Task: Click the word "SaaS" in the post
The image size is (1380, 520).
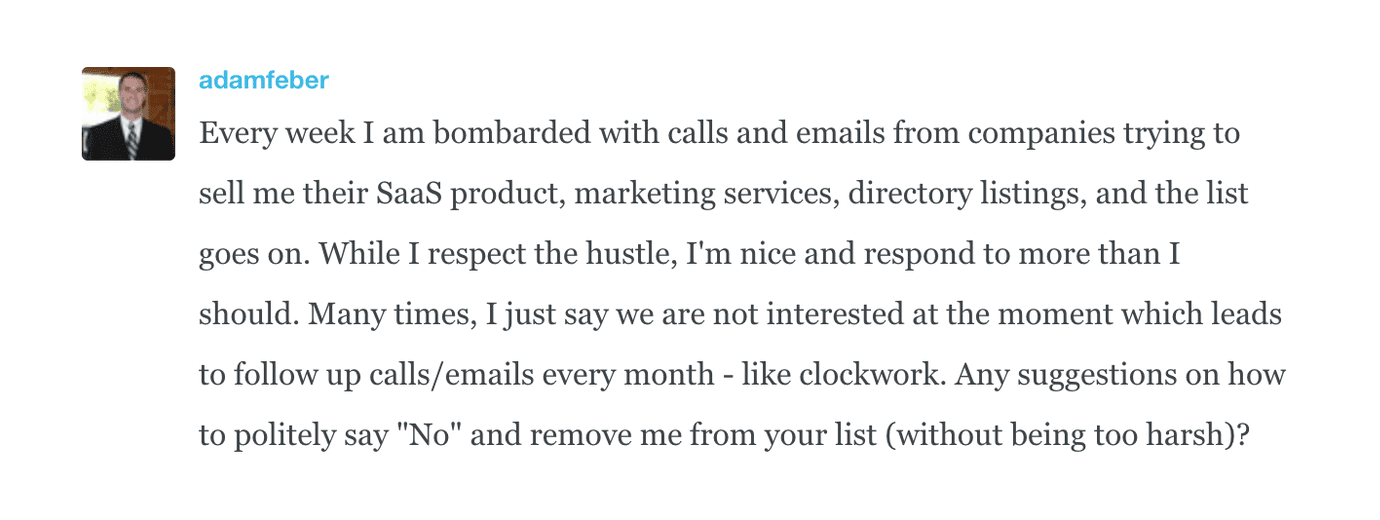Action: (x=410, y=193)
